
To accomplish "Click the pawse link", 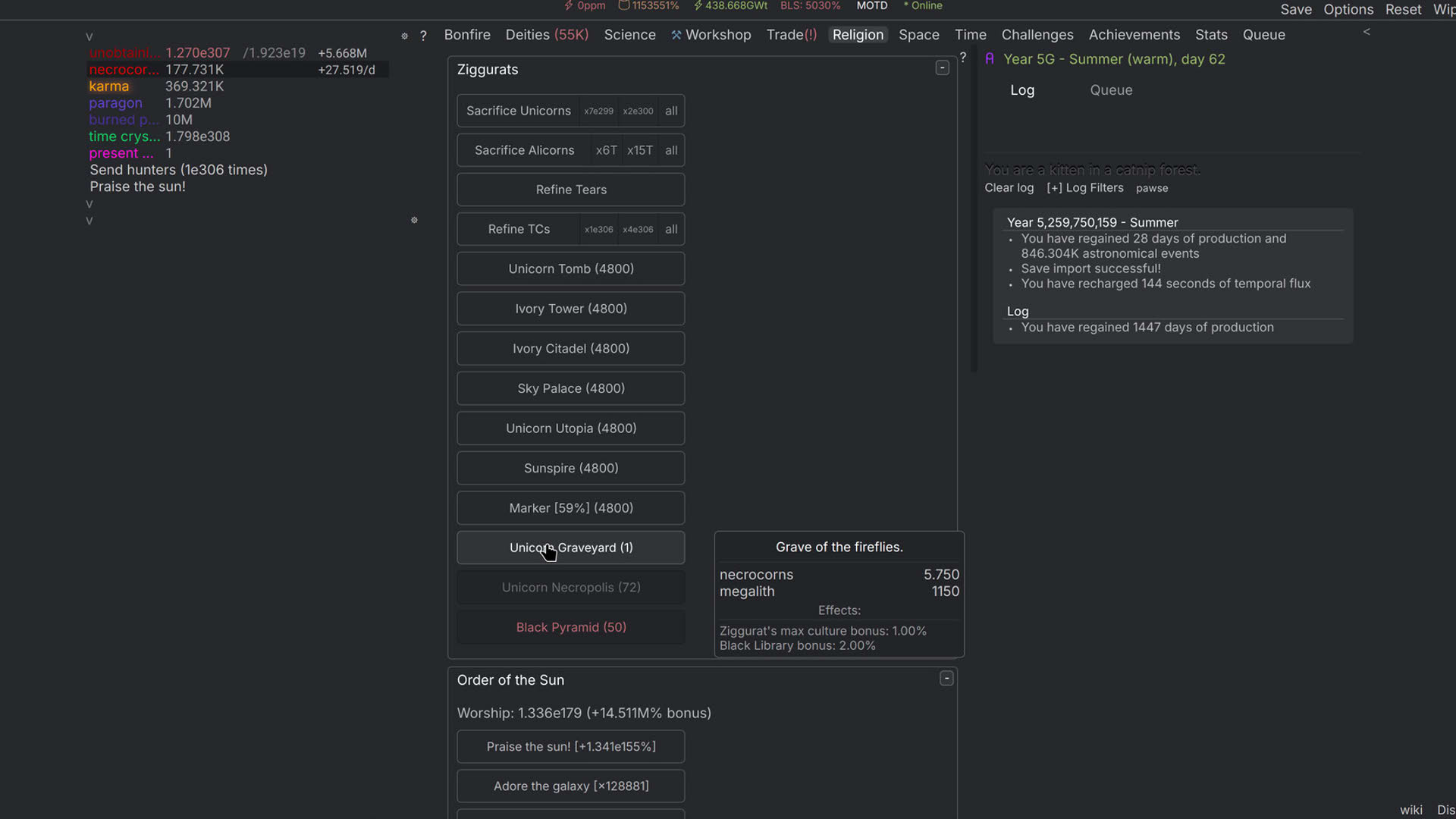I will coord(1152,188).
